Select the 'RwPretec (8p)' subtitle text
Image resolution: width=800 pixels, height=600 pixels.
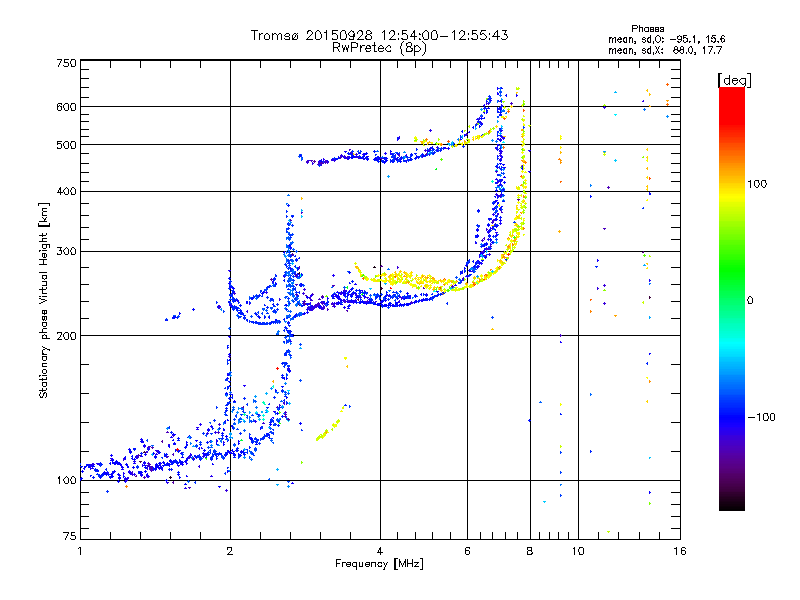tap(379, 48)
